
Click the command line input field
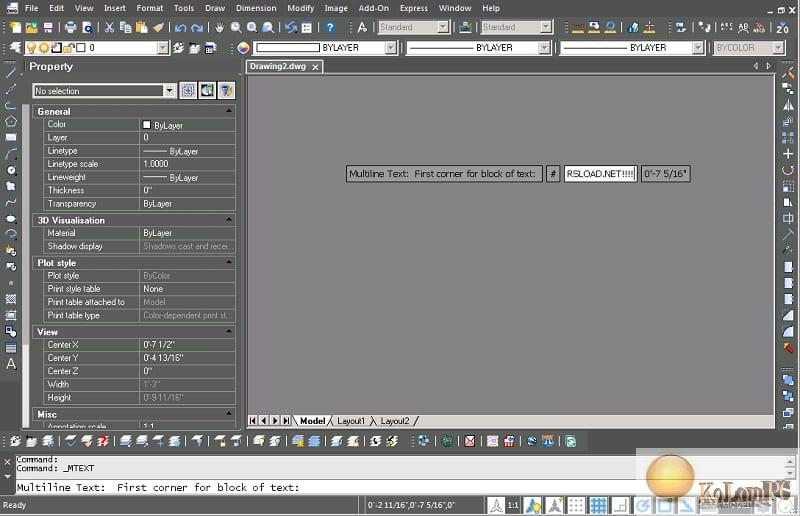[x=325, y=487]
